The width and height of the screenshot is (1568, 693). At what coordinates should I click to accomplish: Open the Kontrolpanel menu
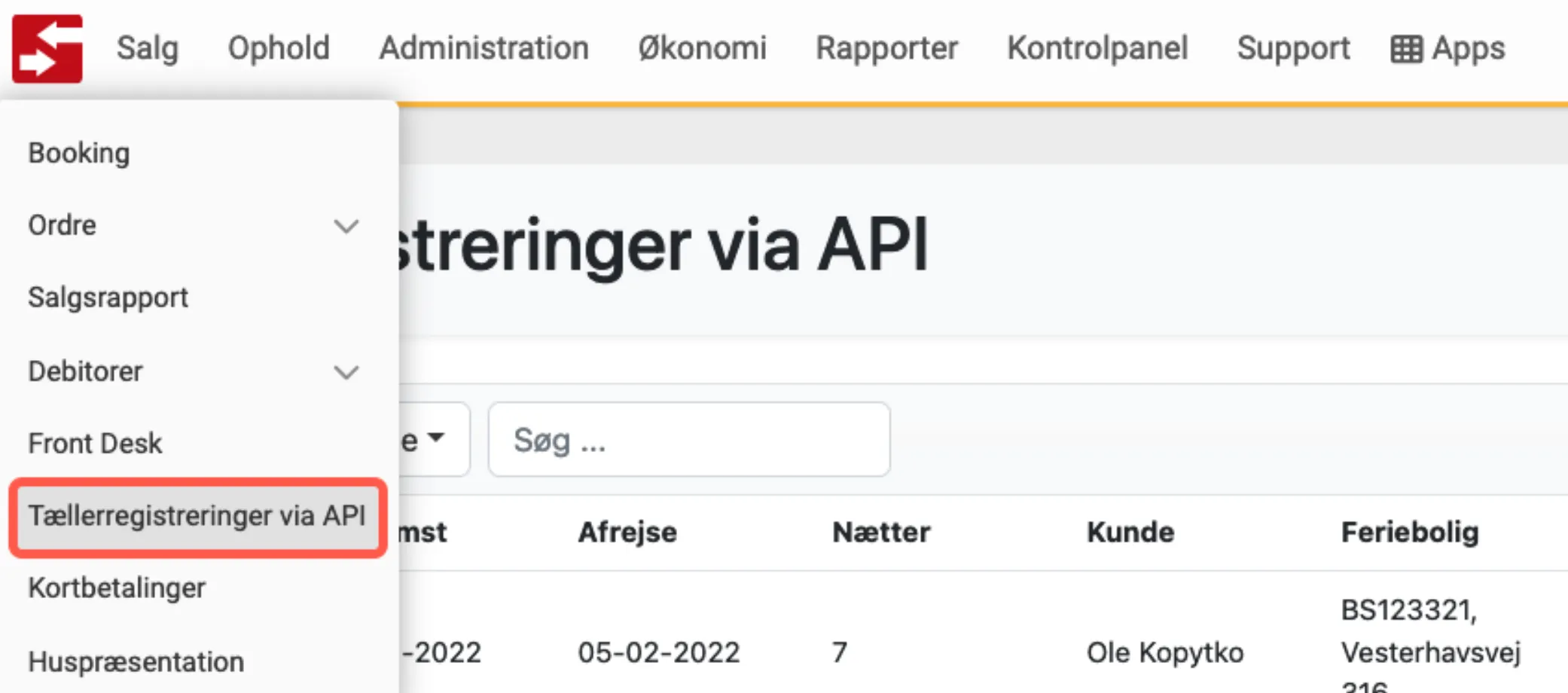(x=1097, y=47)
